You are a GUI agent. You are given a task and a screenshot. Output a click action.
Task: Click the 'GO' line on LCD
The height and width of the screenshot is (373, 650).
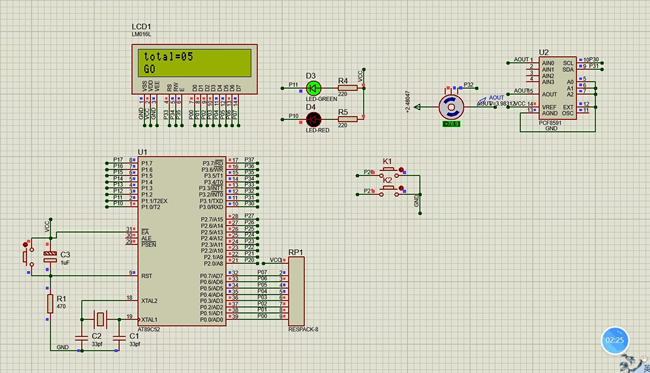[x=149, y=69]
